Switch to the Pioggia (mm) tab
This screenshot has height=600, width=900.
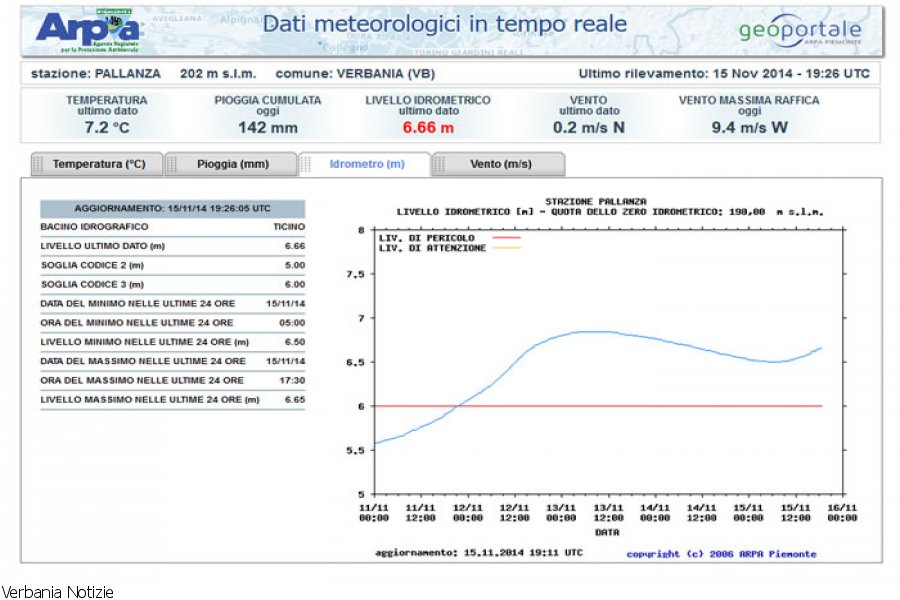pos(233,164)
